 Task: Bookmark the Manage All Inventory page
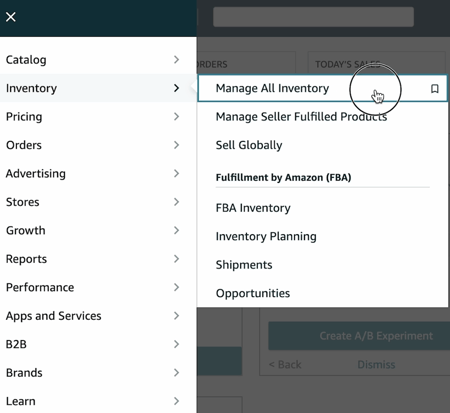[435, 89]
